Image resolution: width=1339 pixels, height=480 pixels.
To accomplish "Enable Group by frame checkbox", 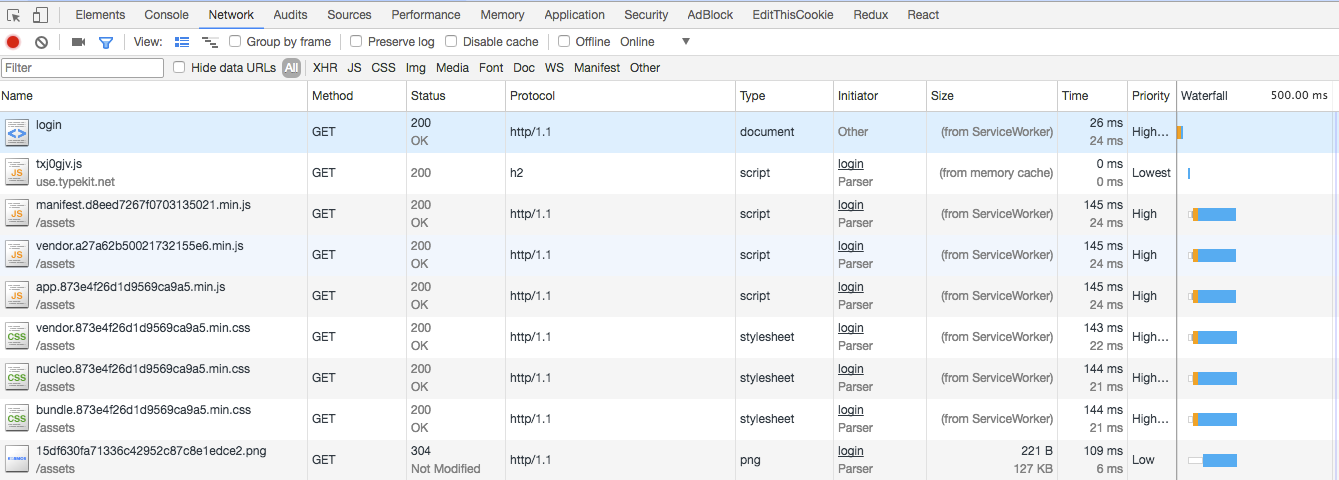I will click(x=235, y=42).
